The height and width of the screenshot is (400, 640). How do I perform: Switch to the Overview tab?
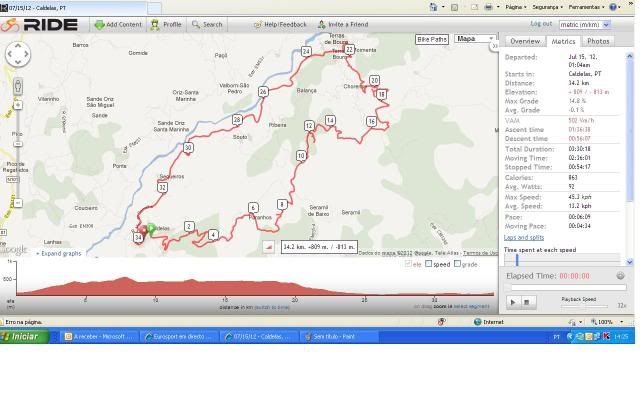tap(525, 41)
